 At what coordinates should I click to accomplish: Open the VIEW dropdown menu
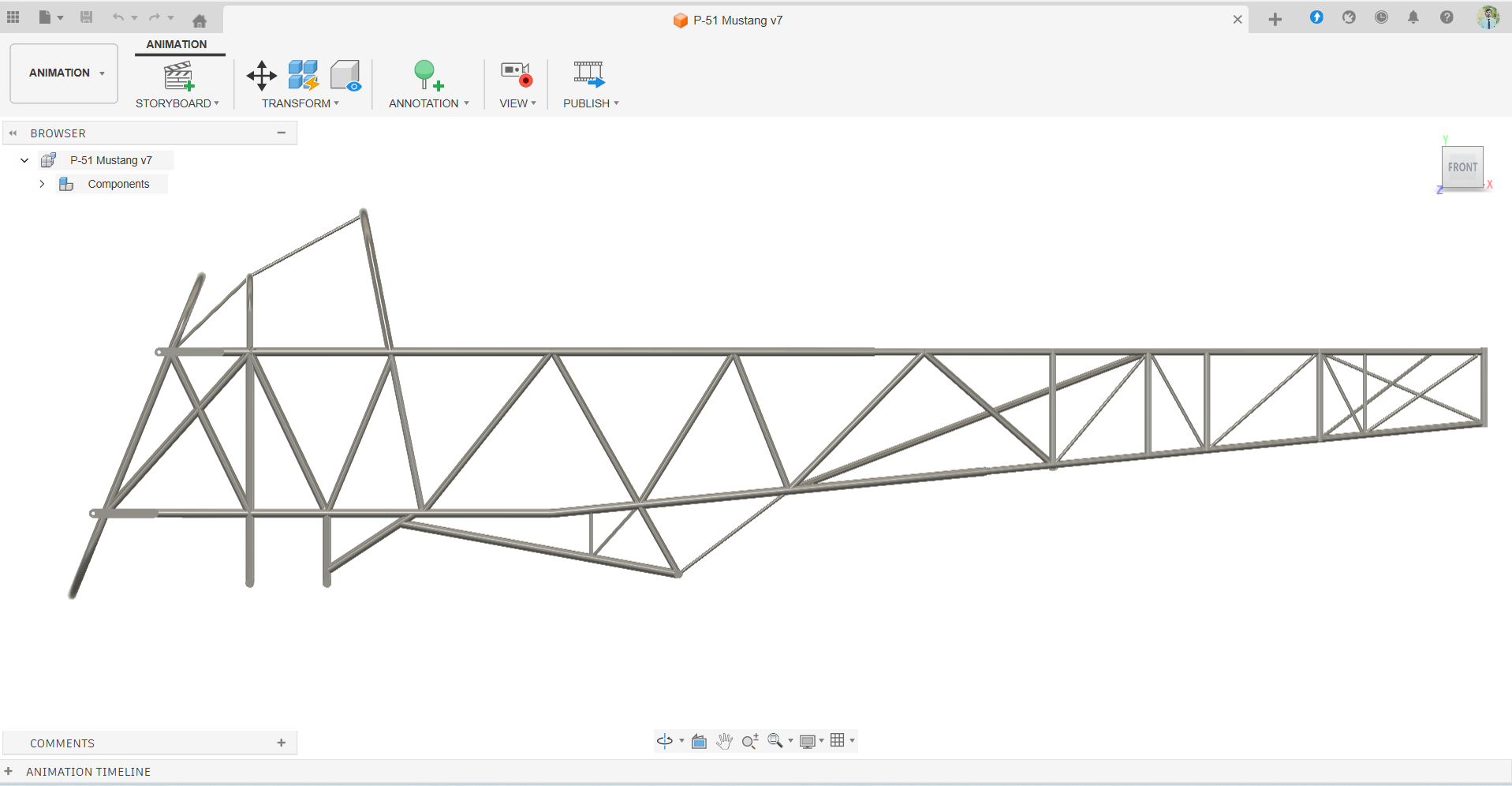coord(518,103)
